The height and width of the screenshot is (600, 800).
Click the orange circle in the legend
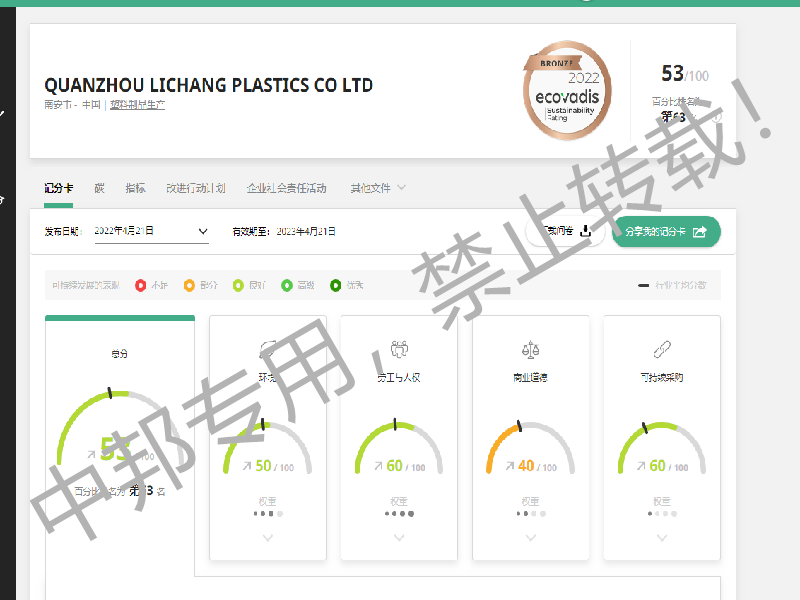(189, 285)
